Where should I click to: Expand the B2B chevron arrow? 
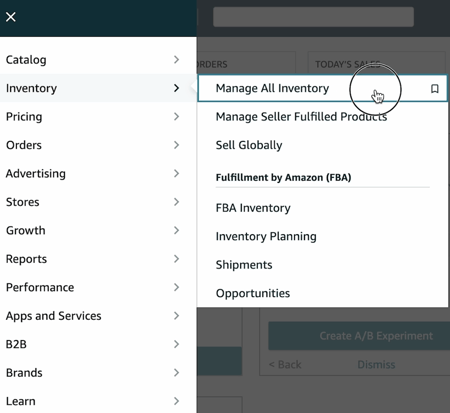point(177,344)
